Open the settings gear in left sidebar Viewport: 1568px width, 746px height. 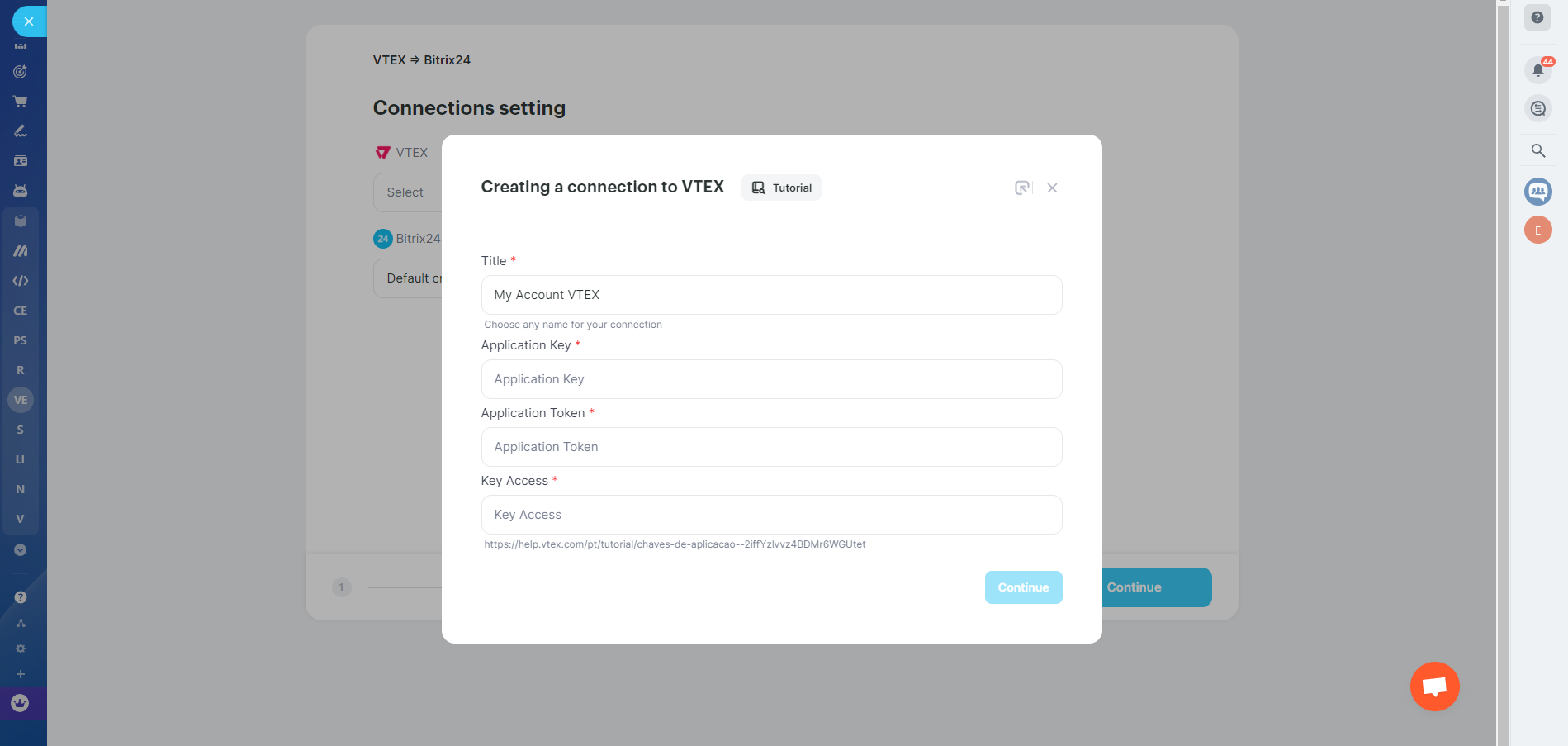[x=21, y=649]
